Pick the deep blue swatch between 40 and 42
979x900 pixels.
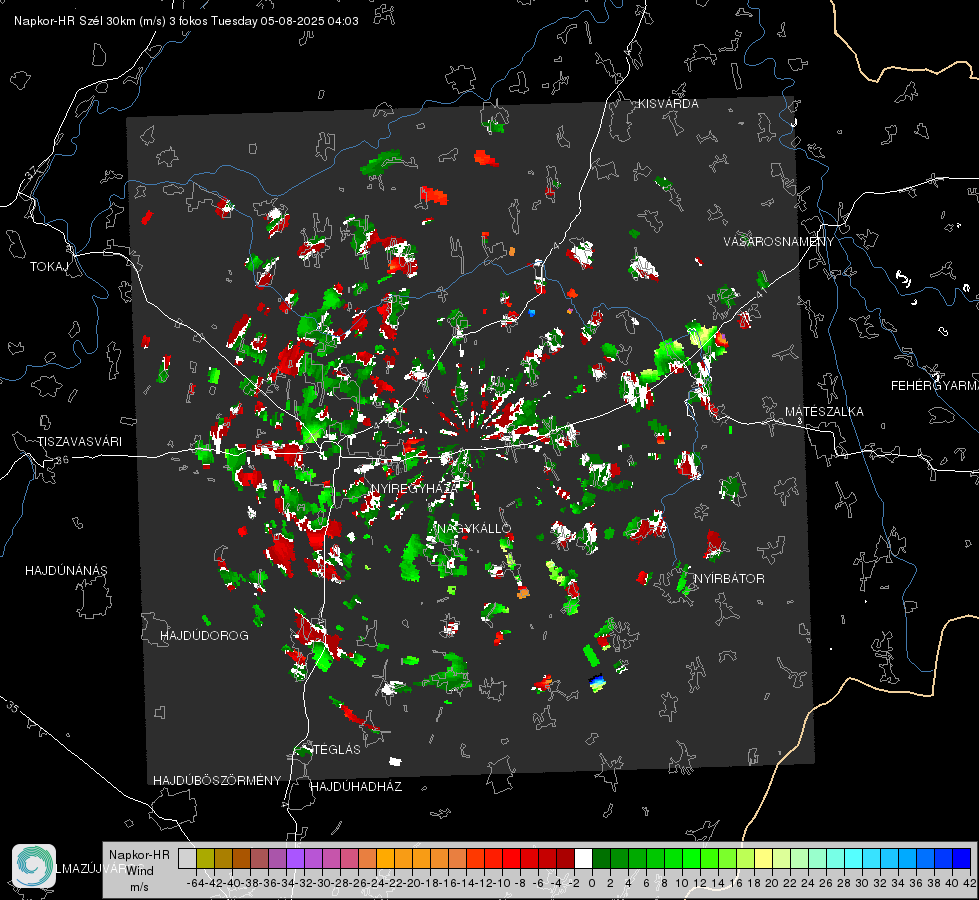click(x=962, y=859)
